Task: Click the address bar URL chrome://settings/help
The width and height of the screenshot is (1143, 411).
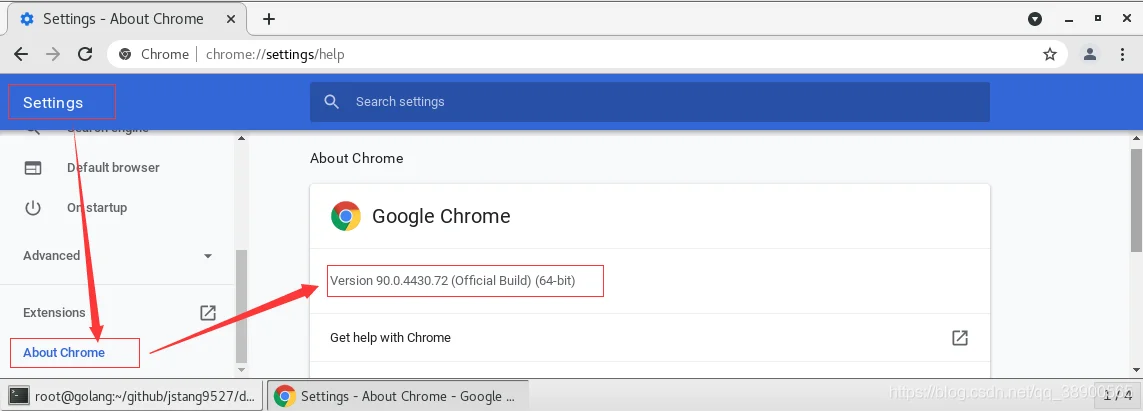Action: 275,54
